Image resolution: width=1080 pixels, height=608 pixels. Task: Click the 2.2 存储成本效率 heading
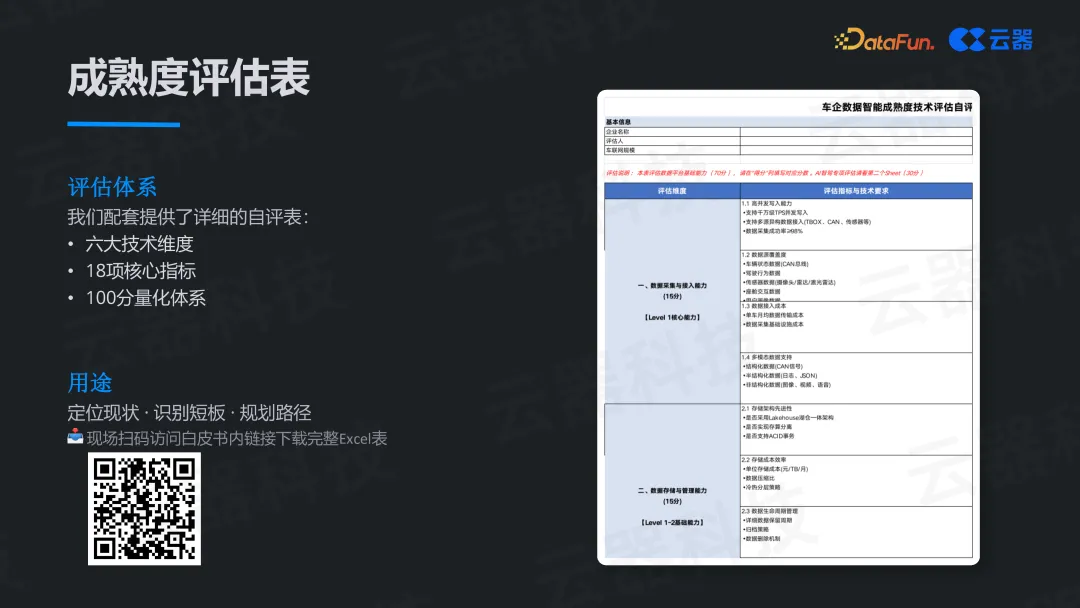click(764, 460)
